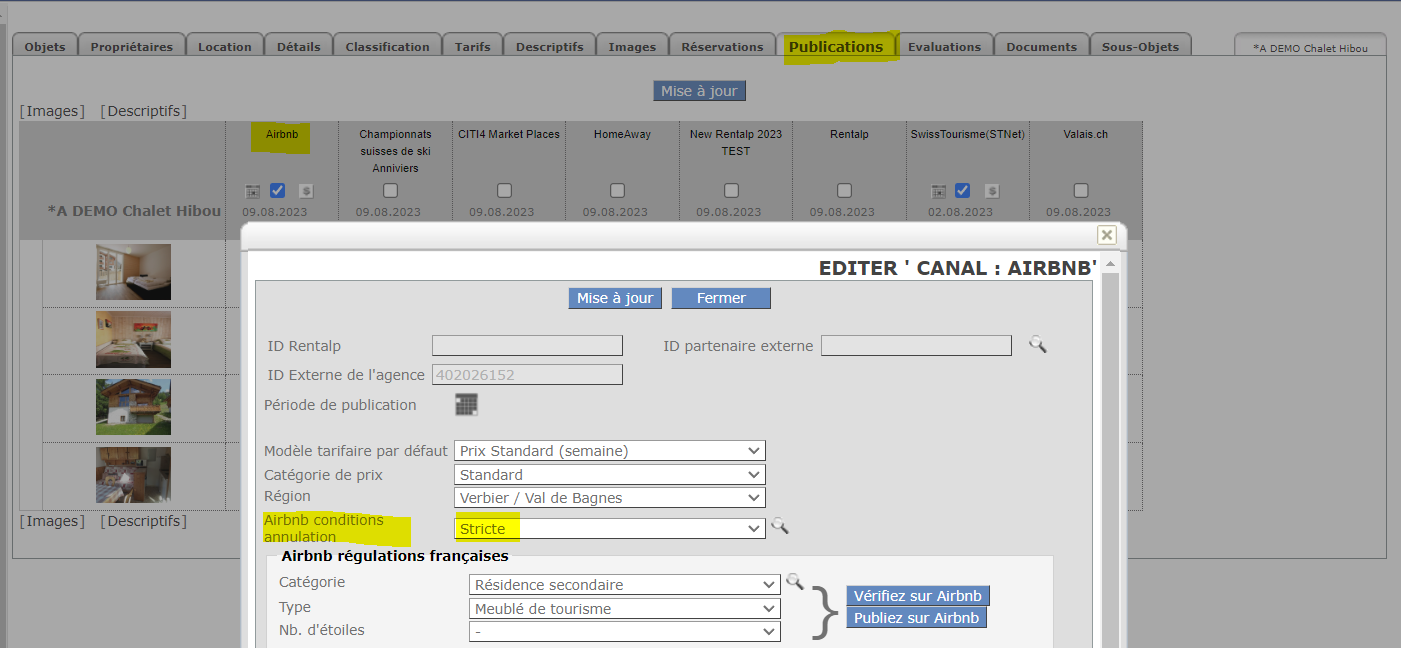The width and height of the screenshot is (1401, 648).
Task: Open the Type dropdown Meublé de tourisme
Action: [624, 608]
